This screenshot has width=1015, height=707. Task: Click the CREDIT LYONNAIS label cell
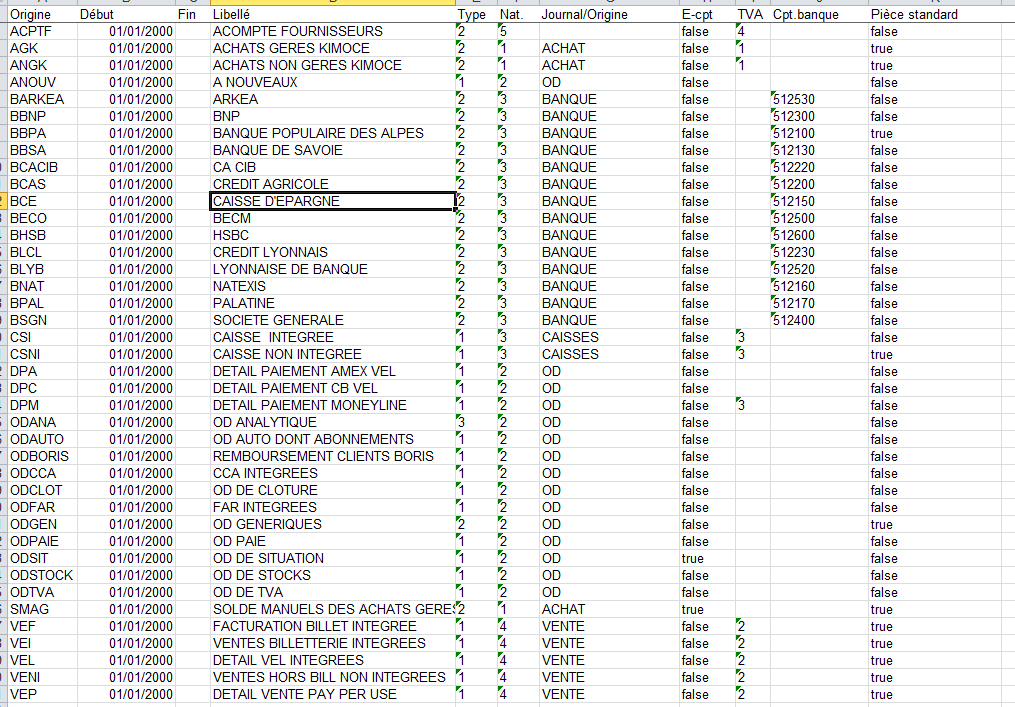pos(270,252)
